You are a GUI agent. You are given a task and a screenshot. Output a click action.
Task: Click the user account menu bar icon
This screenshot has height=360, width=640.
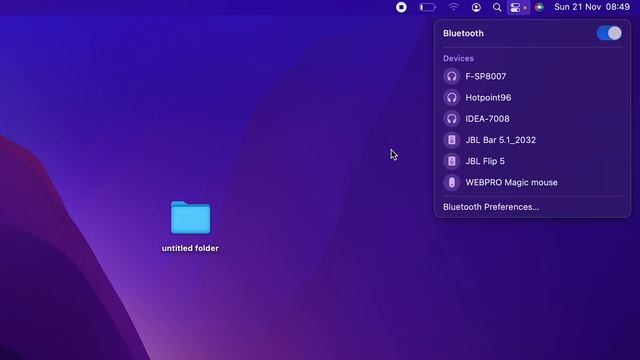tap(476, 7)
